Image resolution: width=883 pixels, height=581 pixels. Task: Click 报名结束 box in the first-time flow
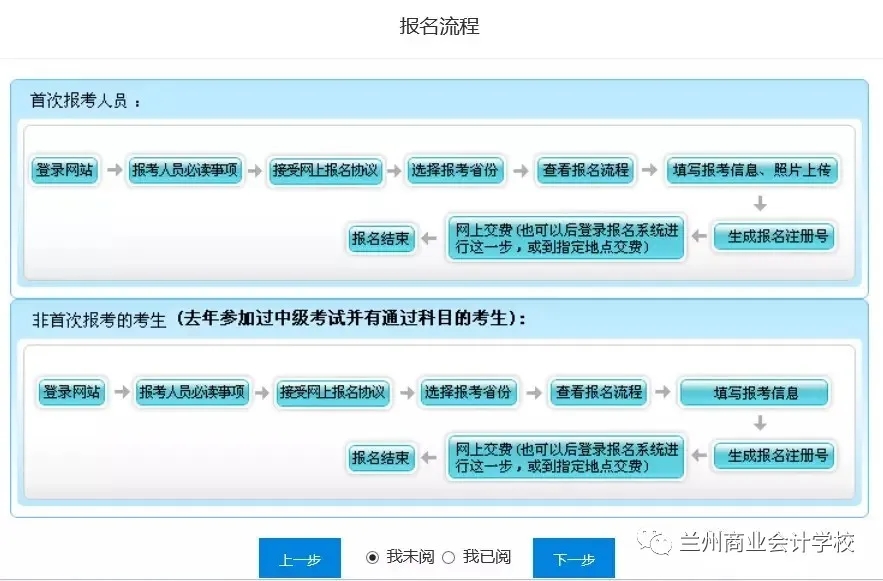[380, 238]
